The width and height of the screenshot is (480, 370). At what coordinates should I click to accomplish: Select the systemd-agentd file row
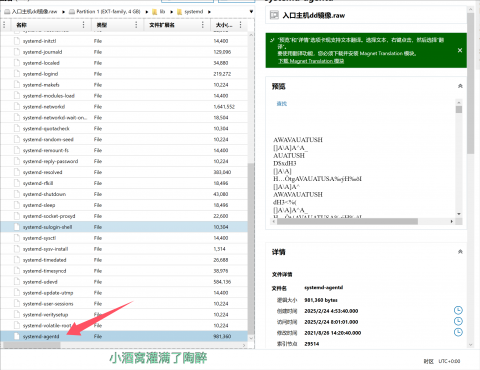pyautogui.click(x=124, y=336)
